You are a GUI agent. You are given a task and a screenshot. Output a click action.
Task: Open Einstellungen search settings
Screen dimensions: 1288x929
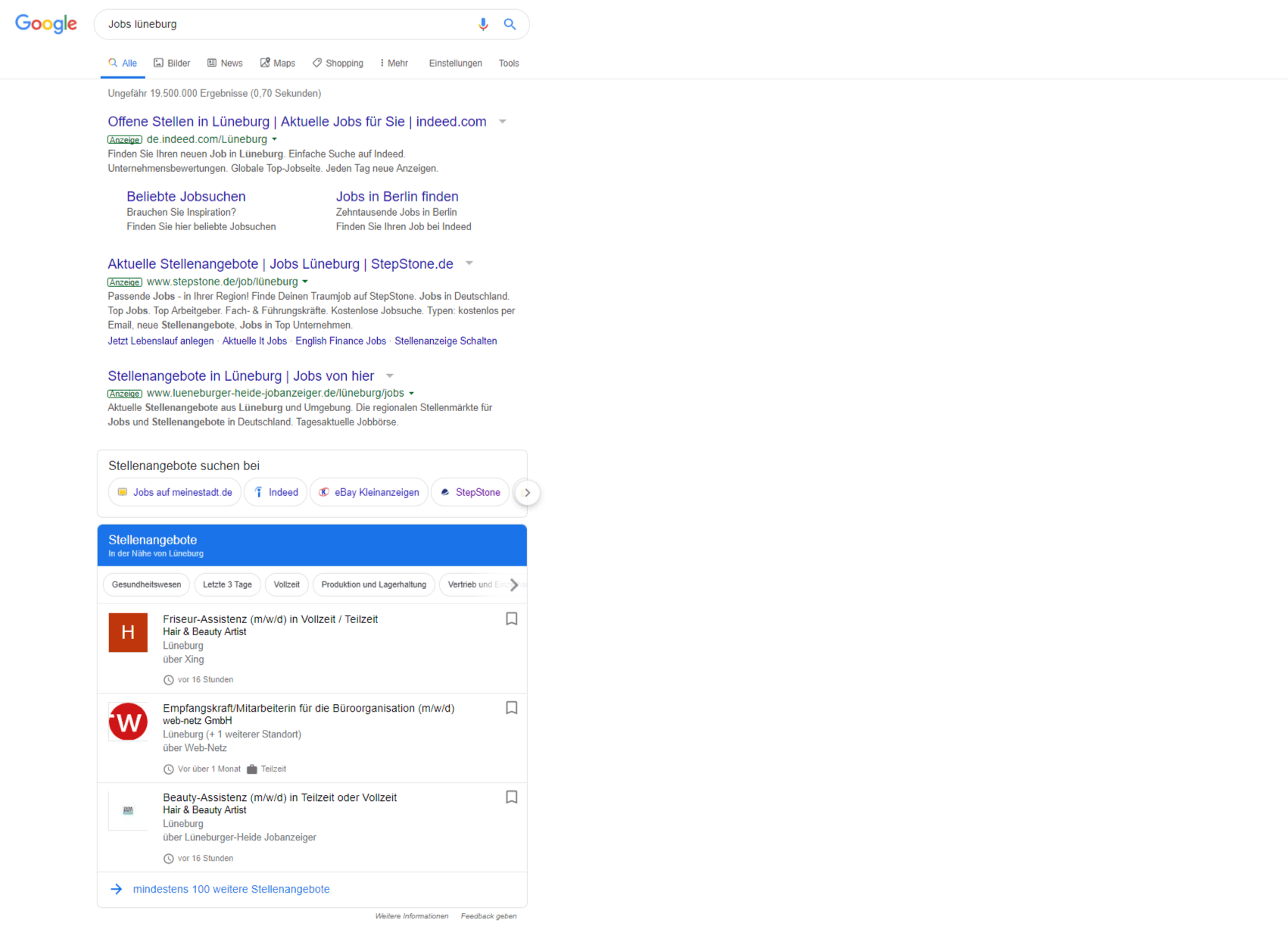pos(456,64)
